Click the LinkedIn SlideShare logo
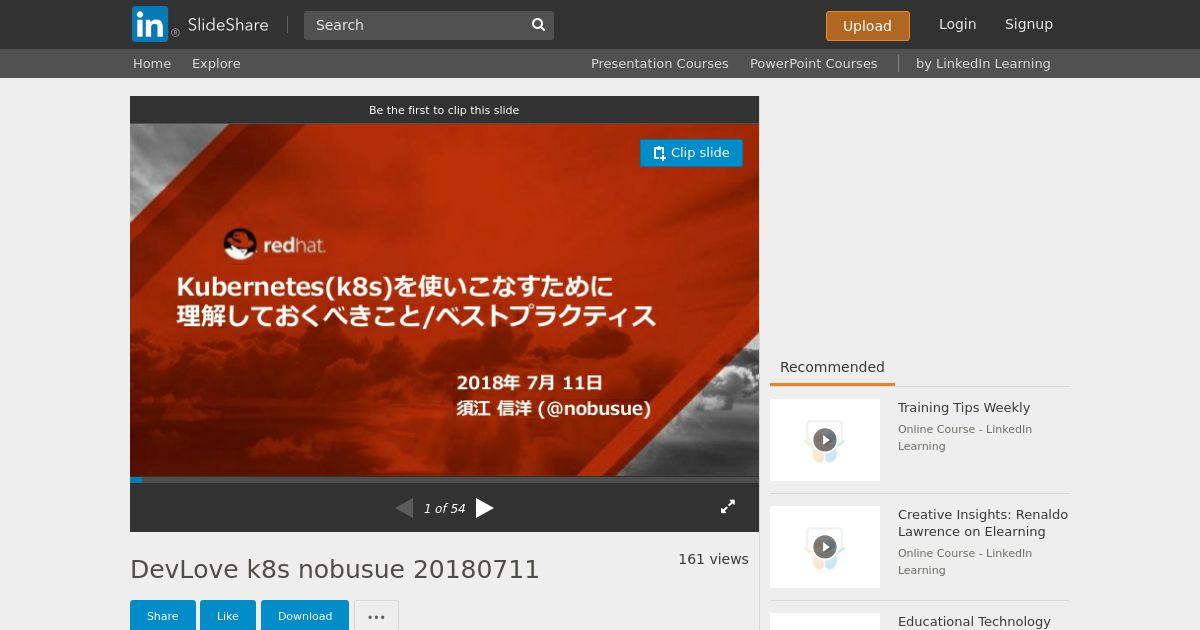Screen dimensions: 1200x630 [200, 24]
